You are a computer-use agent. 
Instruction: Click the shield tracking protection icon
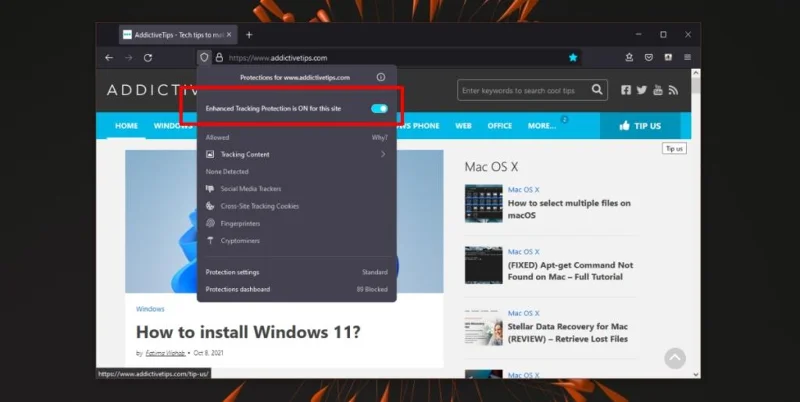[x=204, y=58]
